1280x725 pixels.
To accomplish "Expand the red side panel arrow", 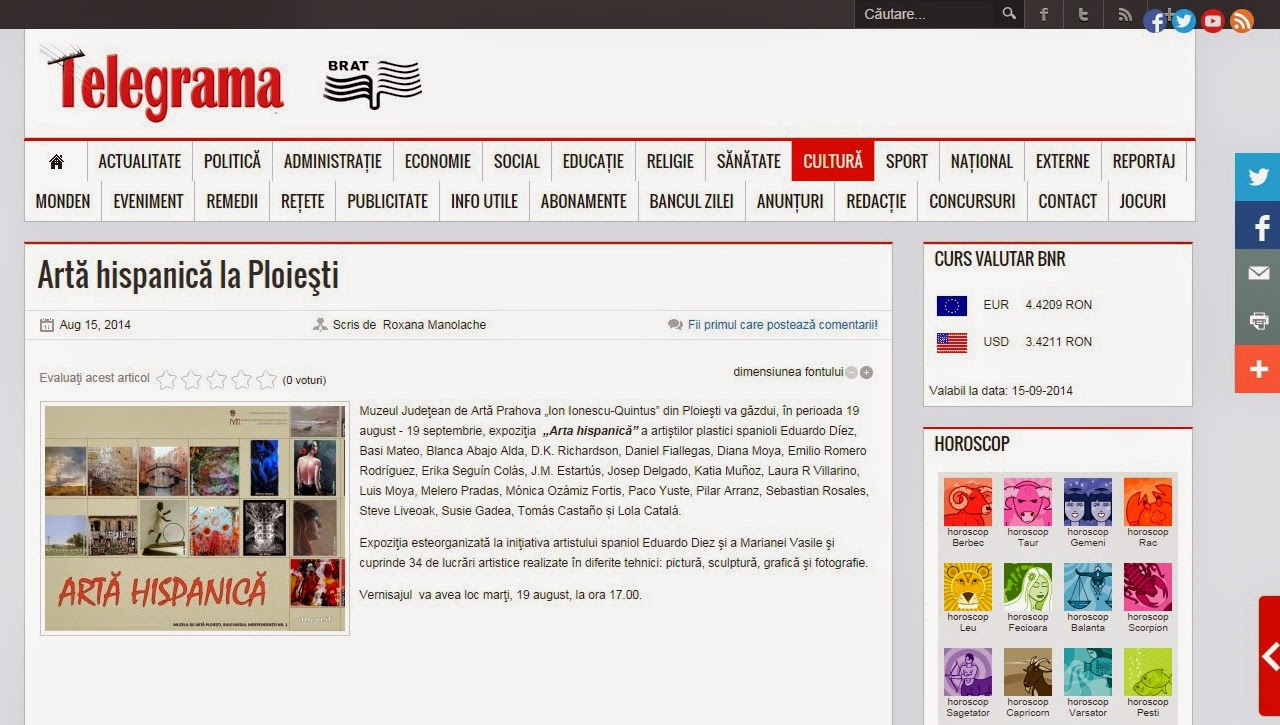I will coord(1270,657).
